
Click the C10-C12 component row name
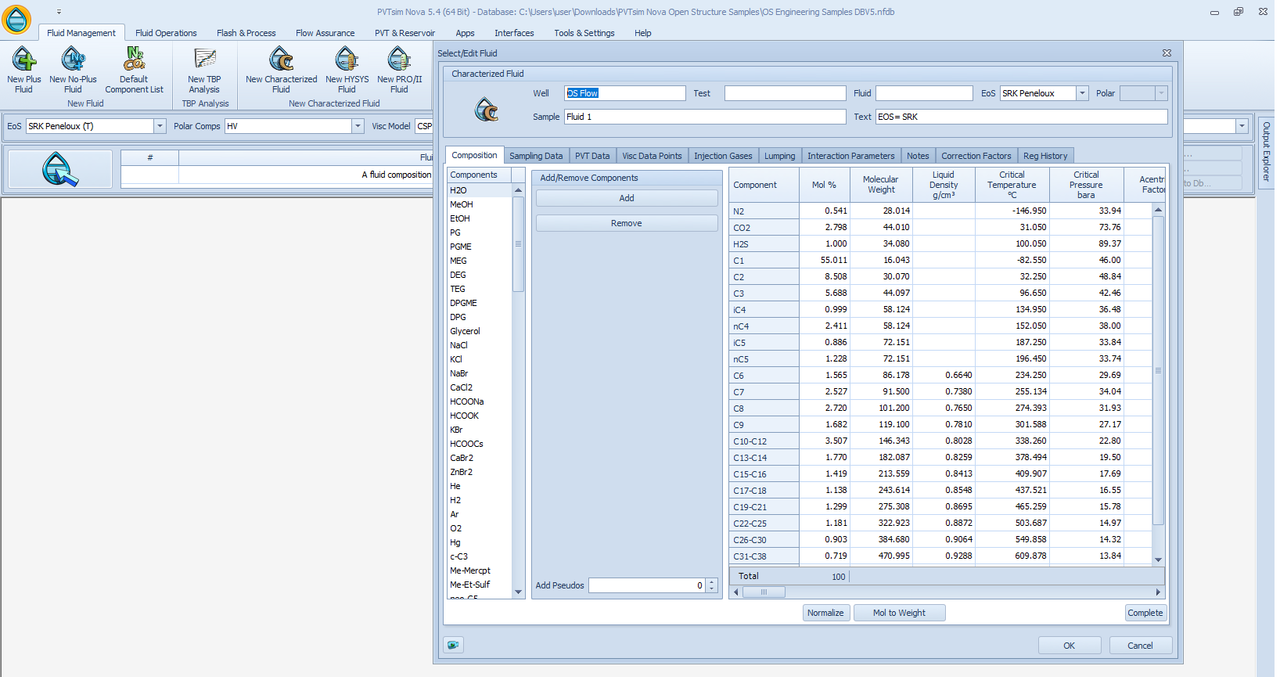[x=764, y=441]
